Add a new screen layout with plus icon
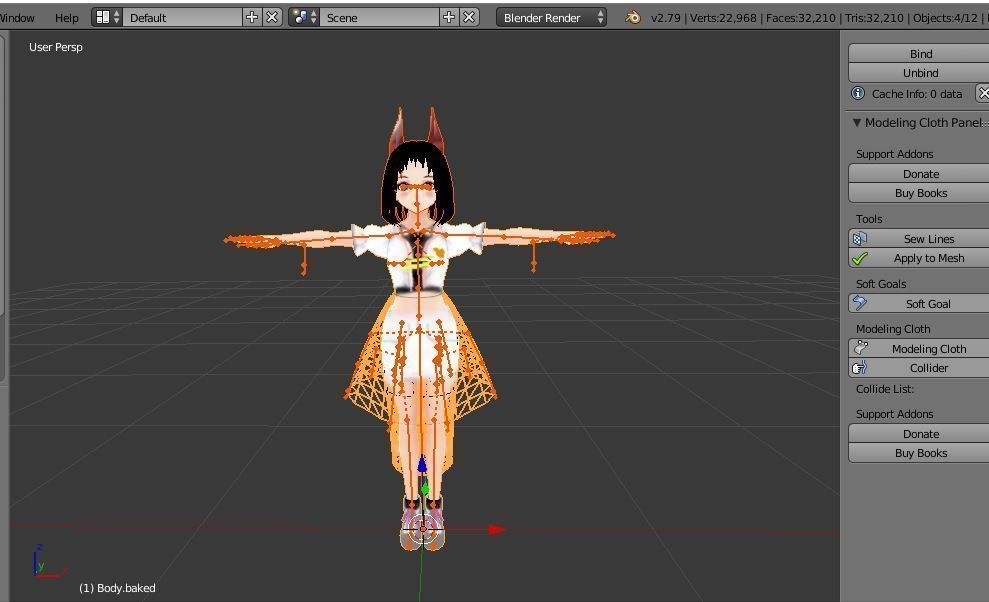Image resolution: width=989 pixels, height=602 pixels. click(252, 18)
